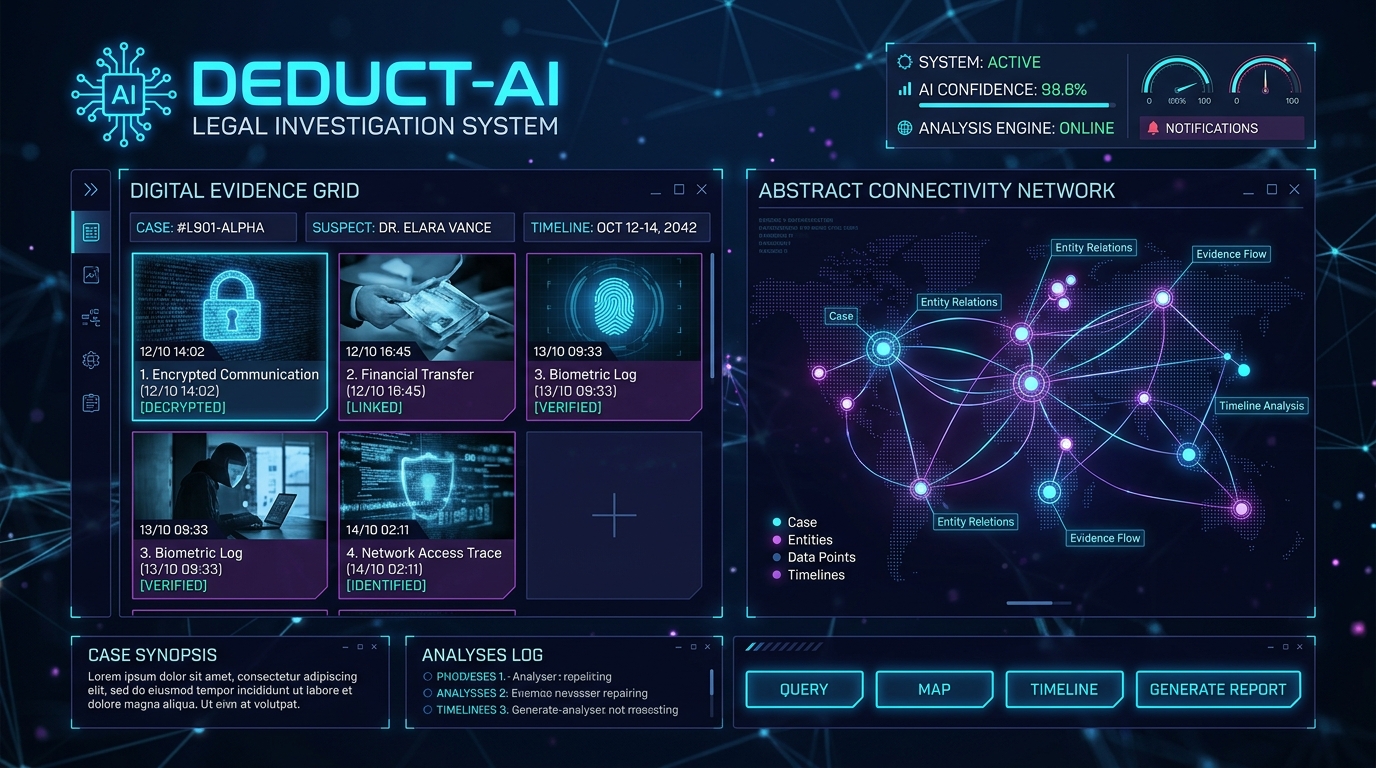The image size is (1376, 768).
Task: Select the large central hub node on map
Action: pyautogui.click(x=1030, y=382)
